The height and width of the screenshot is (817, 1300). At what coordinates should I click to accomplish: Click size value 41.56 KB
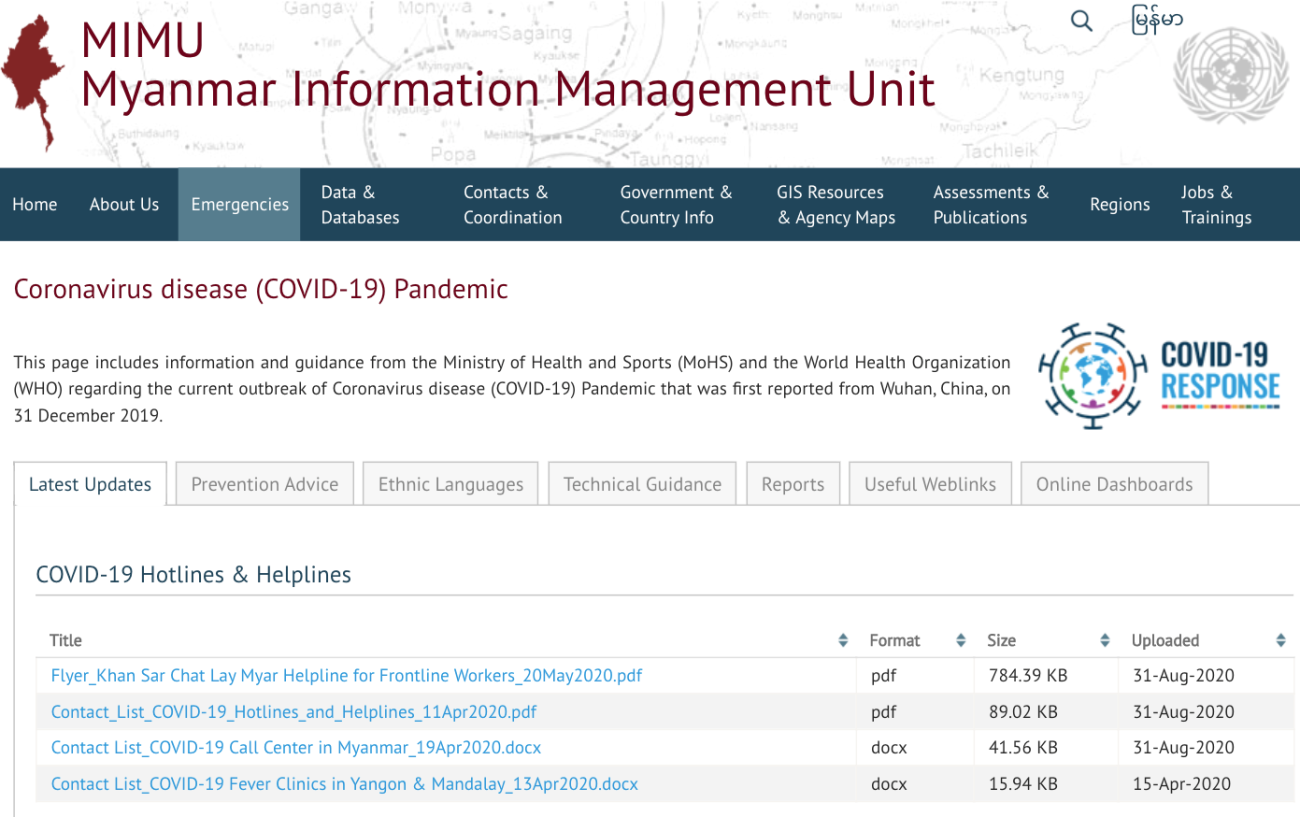tap(1023, 748)
